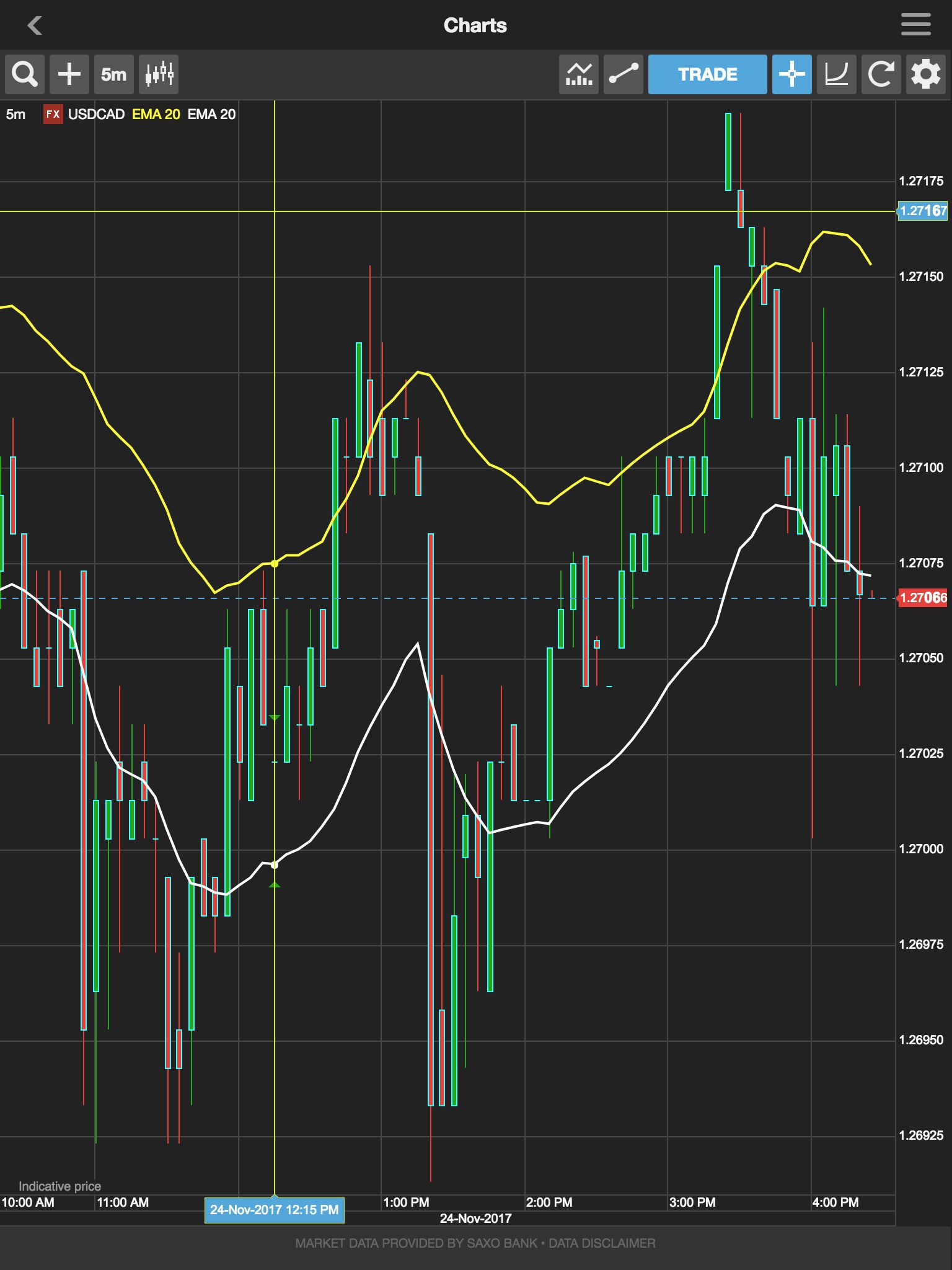
Task: Open instrument search magnifier
Action: pyautogui.click(x=25, y=74)
